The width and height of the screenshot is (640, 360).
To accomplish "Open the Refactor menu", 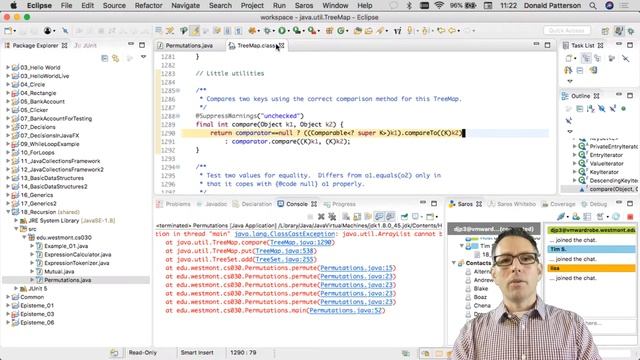I will (x=148, y=6).
